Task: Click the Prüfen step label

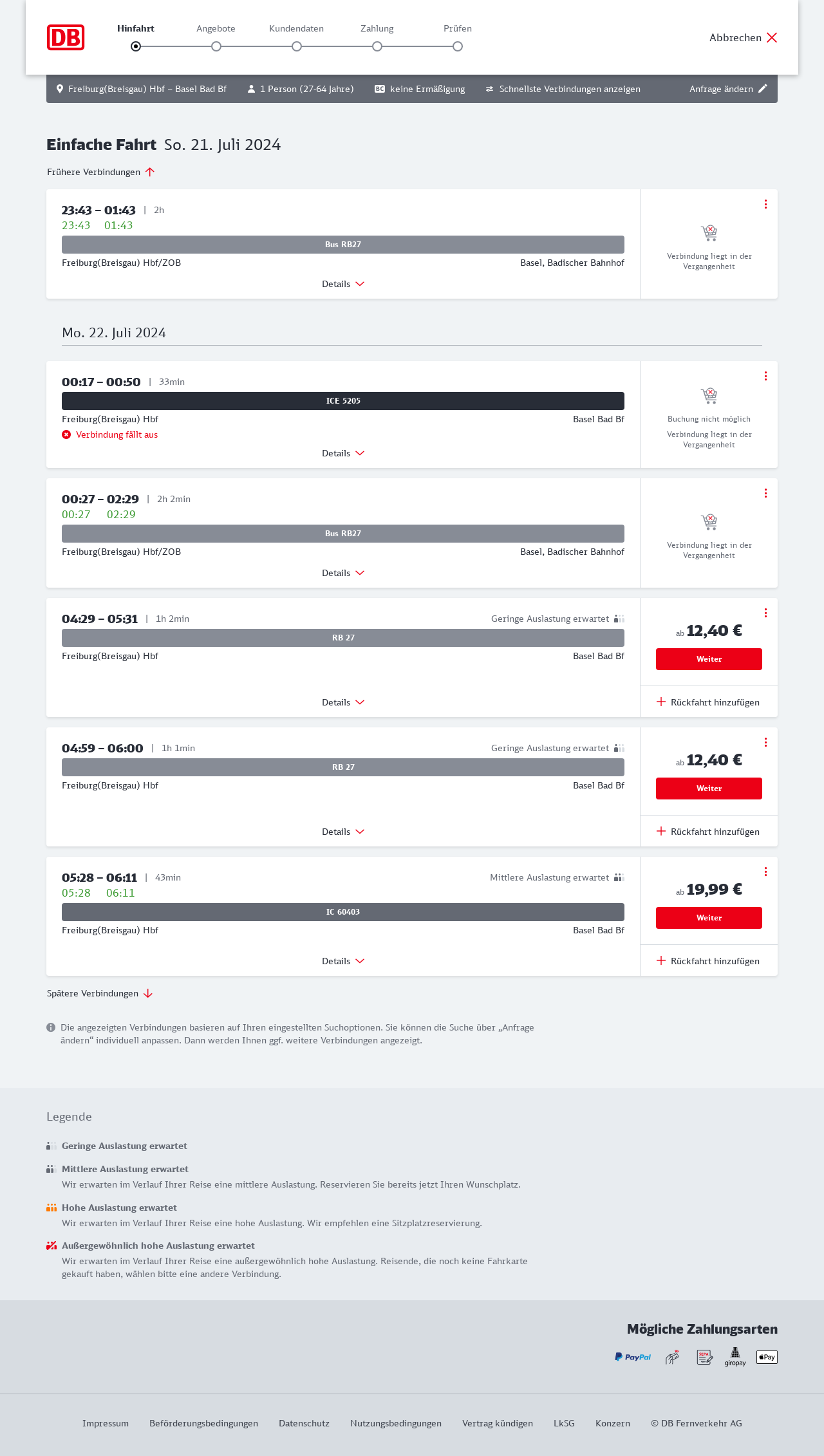Action: 458,28
